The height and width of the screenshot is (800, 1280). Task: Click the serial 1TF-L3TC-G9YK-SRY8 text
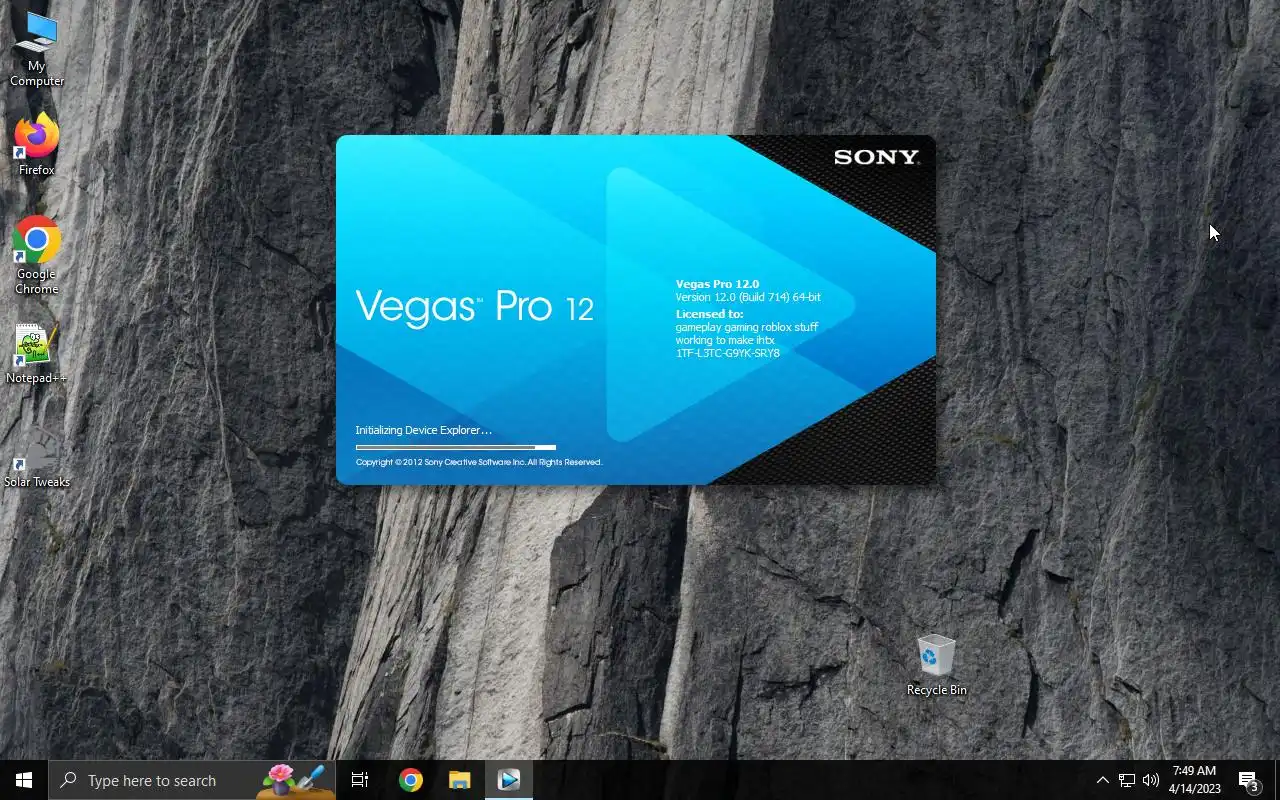pos(727,353)
